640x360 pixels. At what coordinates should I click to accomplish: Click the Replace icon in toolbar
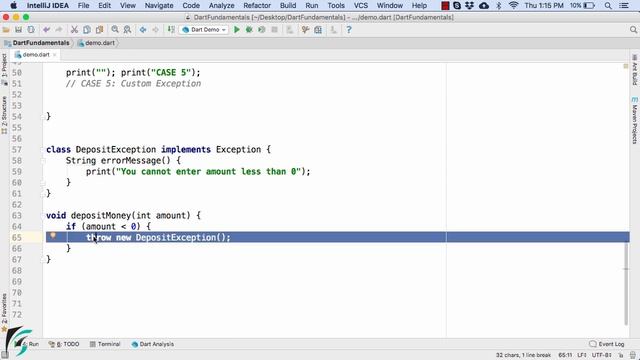(127, 30)
